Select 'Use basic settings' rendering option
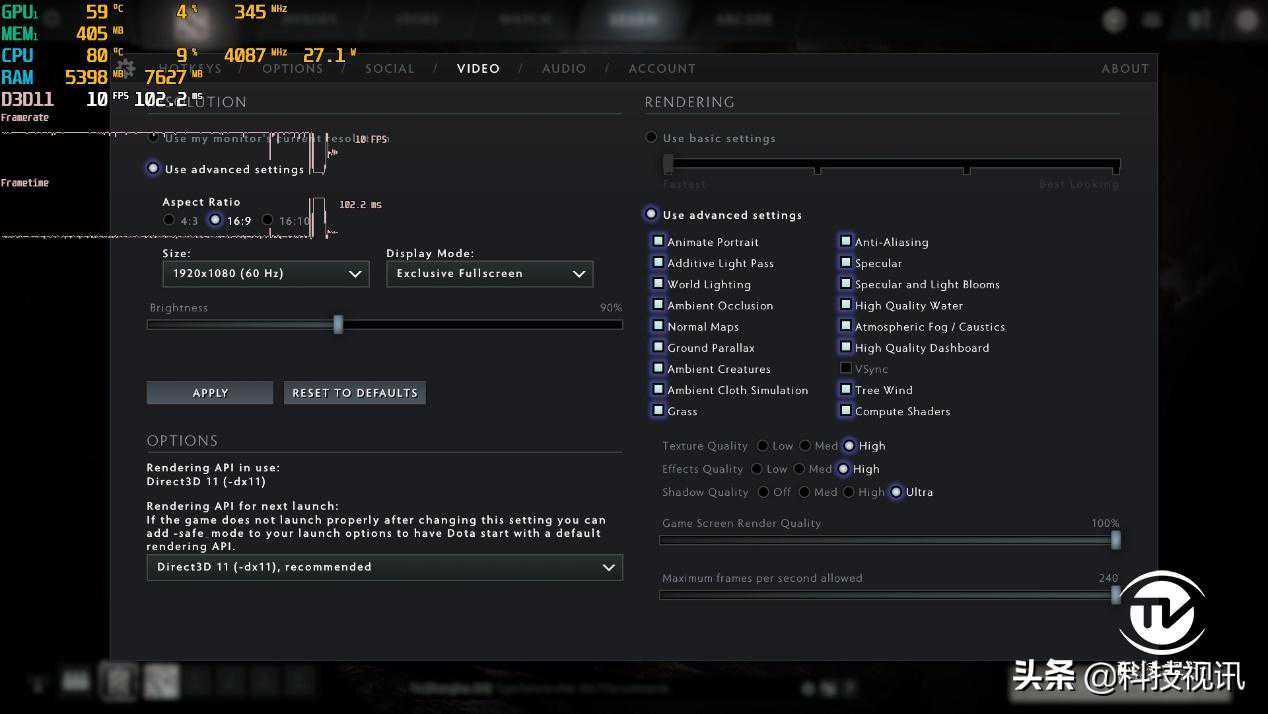The height and width of the screenshot is (714, 1268). tap(652, 138)
